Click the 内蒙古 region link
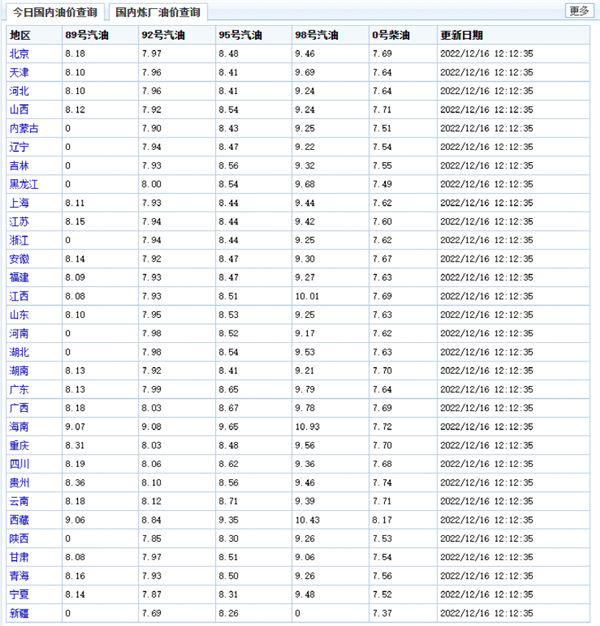This screenshot has height=626, width=600. 24,128
